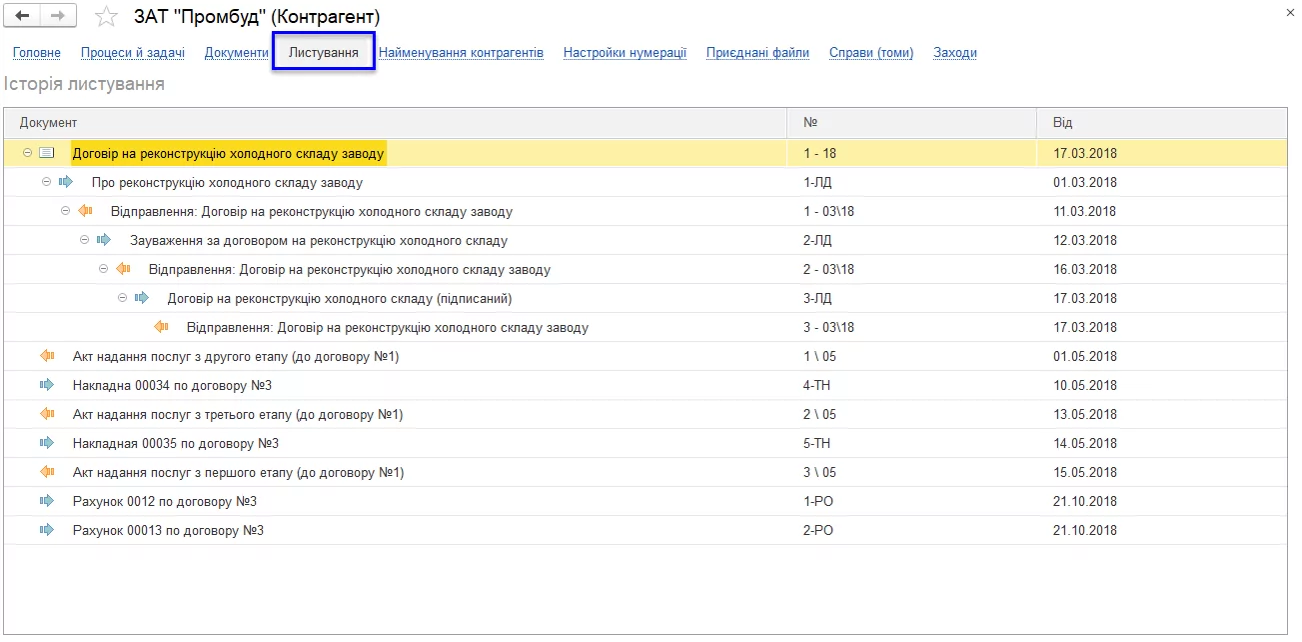Click outgoing arrow icon beside document 1 - 03\18
This screenshot has width=1302, height=642.
tap(85, 212)
